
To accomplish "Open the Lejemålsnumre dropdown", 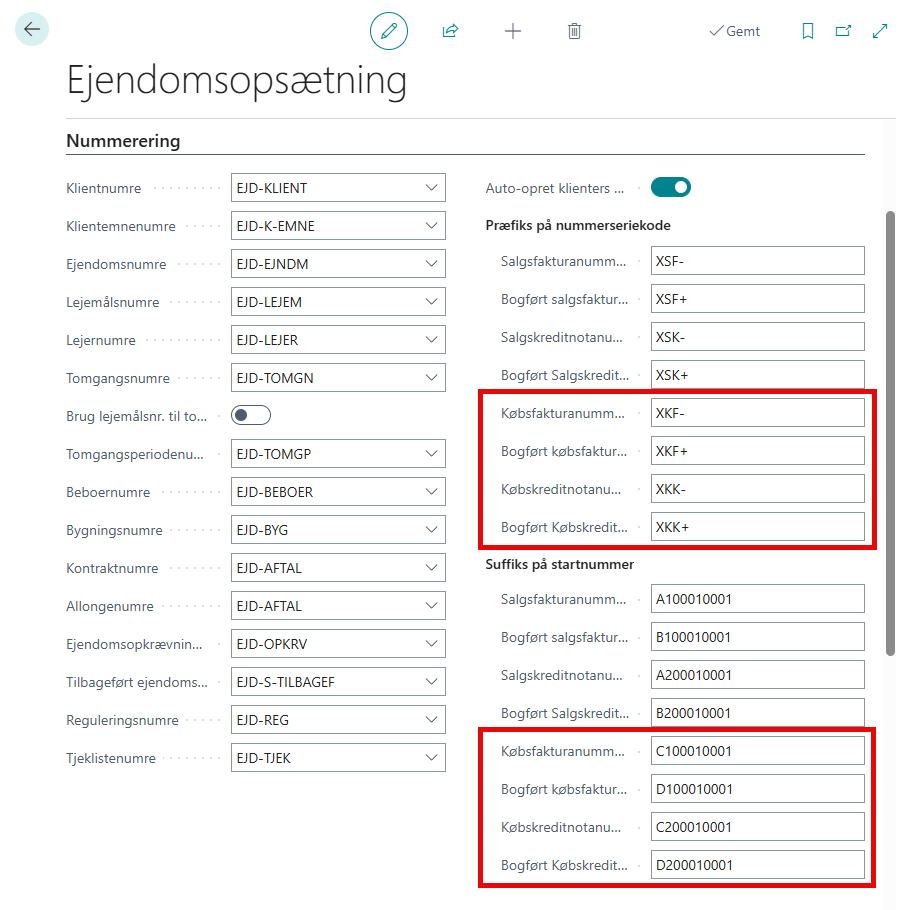I will (431, 302).
